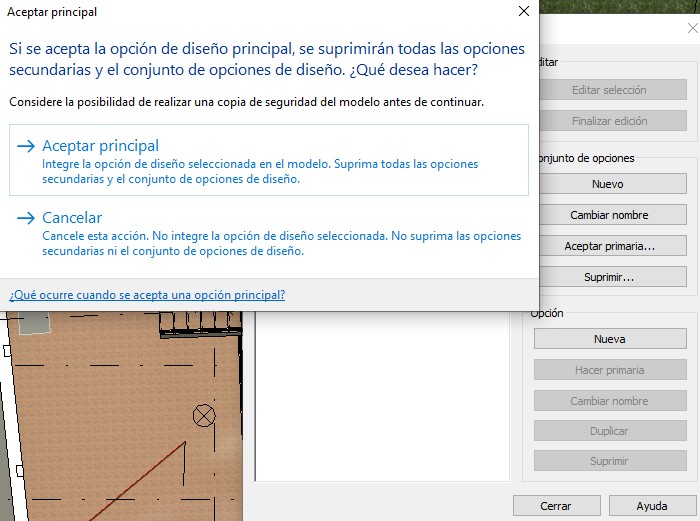Click the Hacer primaria button
Screen dimensions: 700x521
tap(608, 370)
